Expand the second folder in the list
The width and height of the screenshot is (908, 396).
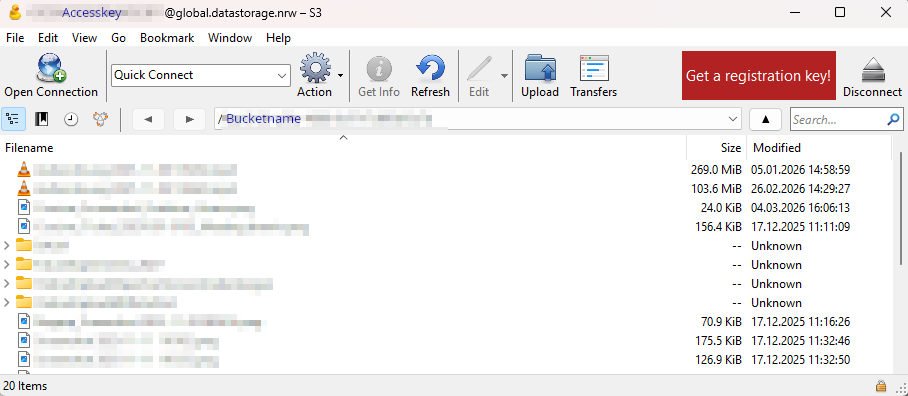tap(6, 265)
